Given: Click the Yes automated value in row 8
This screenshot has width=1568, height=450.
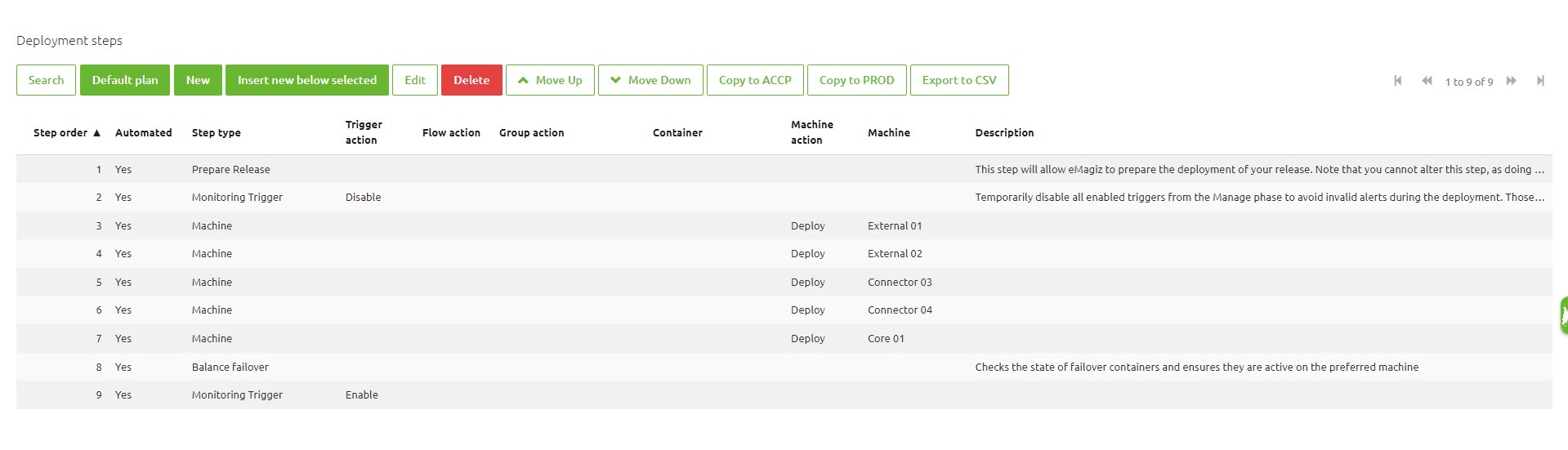Looking at the screenshot, I should 123,367.
